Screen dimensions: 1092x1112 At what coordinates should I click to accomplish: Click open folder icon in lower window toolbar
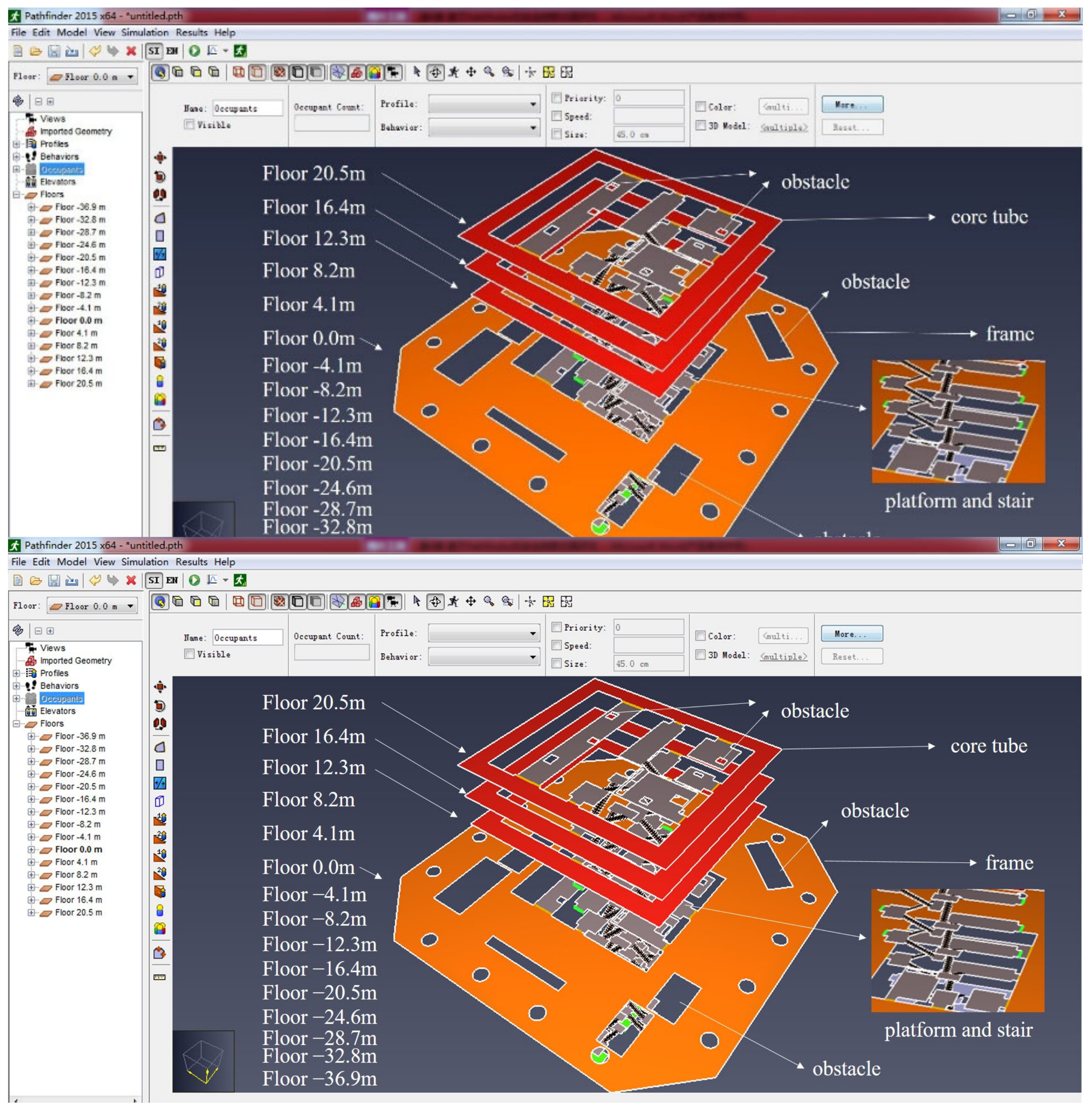[x=36, y=580]
